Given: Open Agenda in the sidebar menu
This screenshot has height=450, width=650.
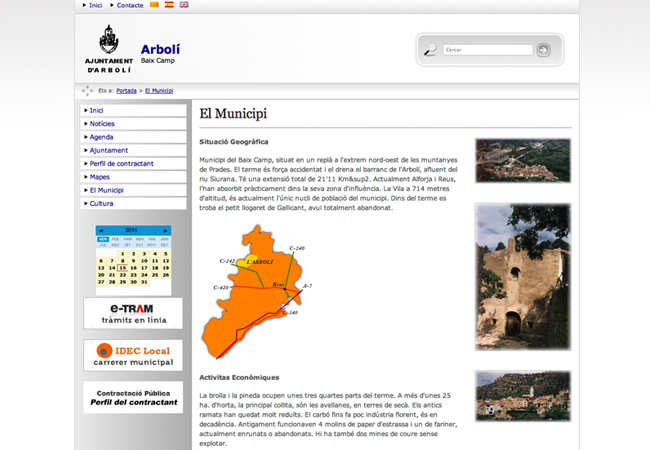Looking at the screenshot, I should click(x=133, y=137).
